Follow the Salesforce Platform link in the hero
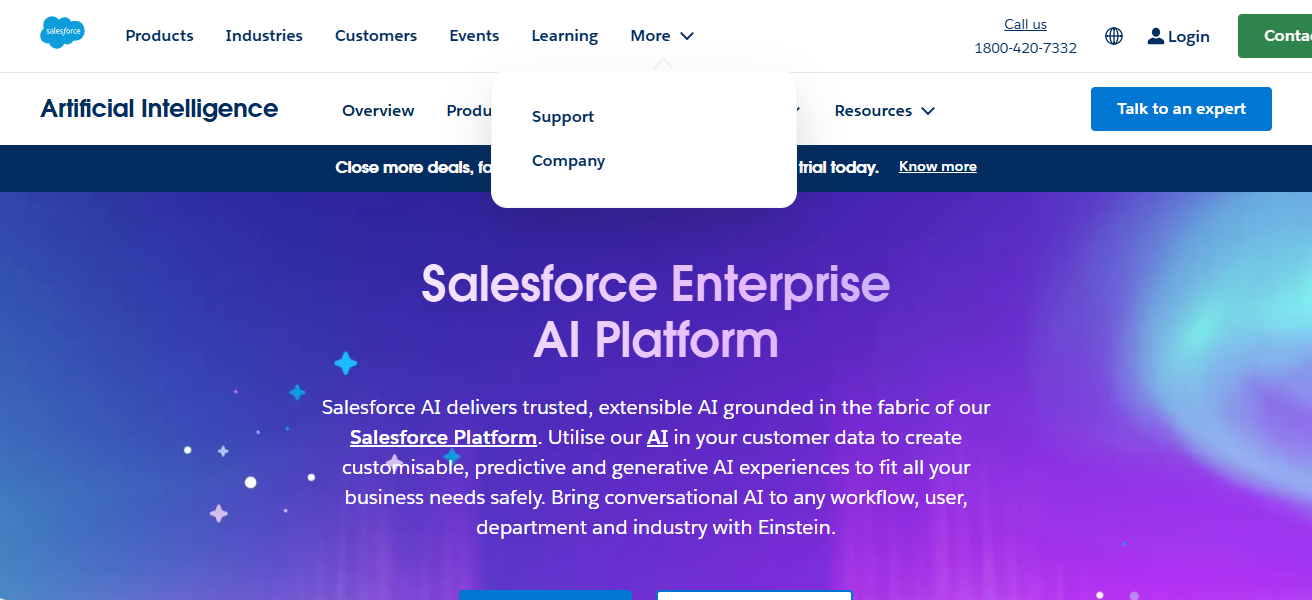This screenshot has height=600, width=1312. [x=443, y=437]
